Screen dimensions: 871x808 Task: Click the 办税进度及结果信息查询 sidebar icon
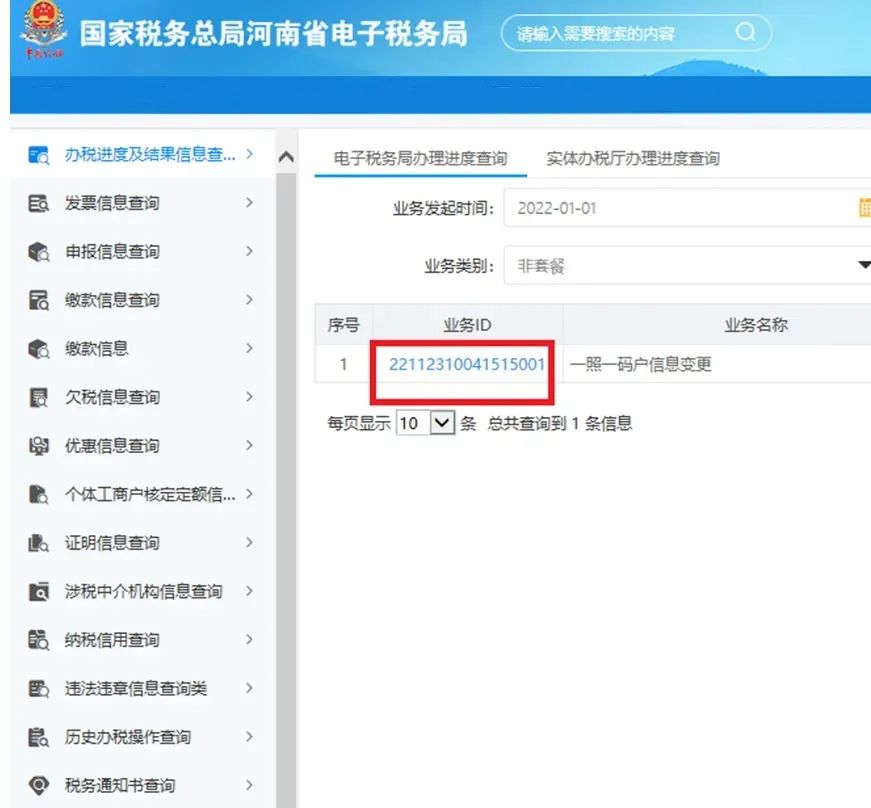pyautogui.click(x=38, y=154)
